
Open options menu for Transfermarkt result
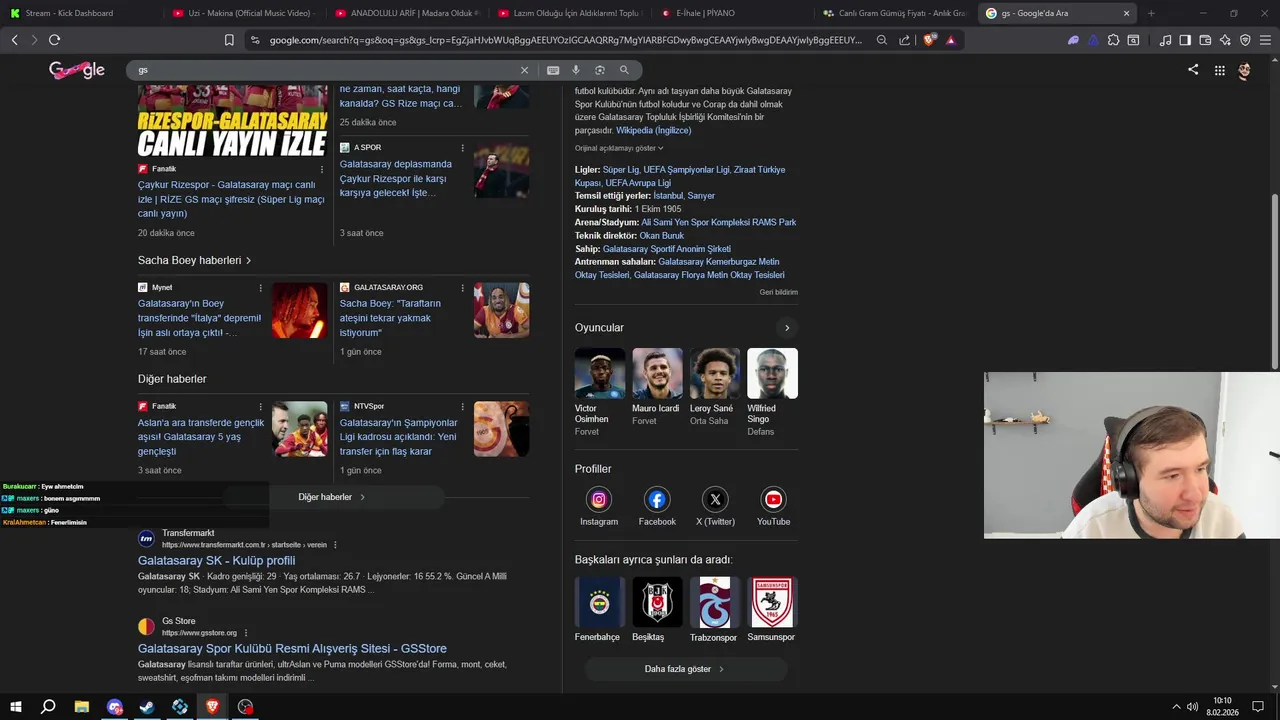pyautogui.click(x=336, y=545)
